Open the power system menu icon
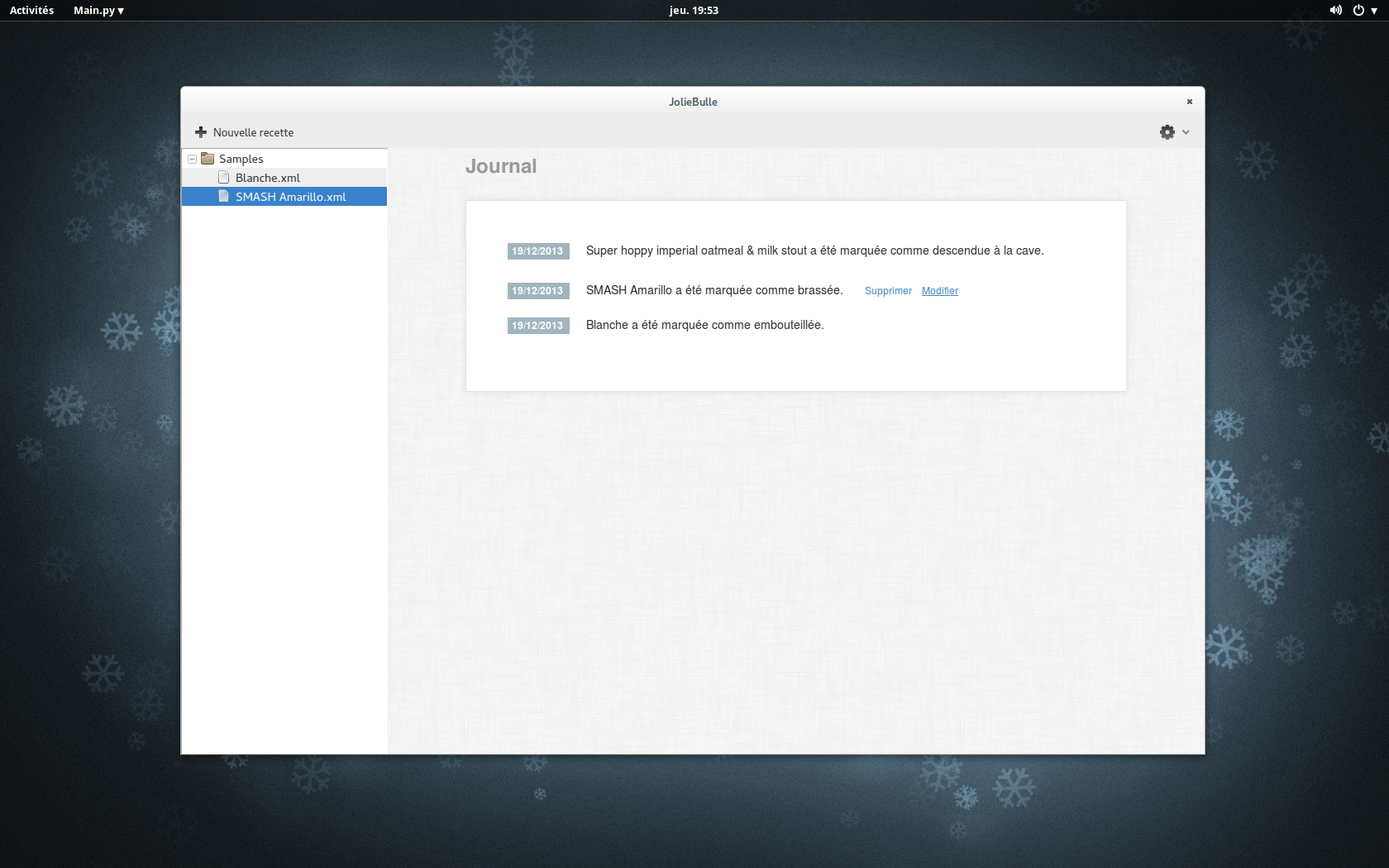Screen dimensions: 1389x868 point(1358,11)
